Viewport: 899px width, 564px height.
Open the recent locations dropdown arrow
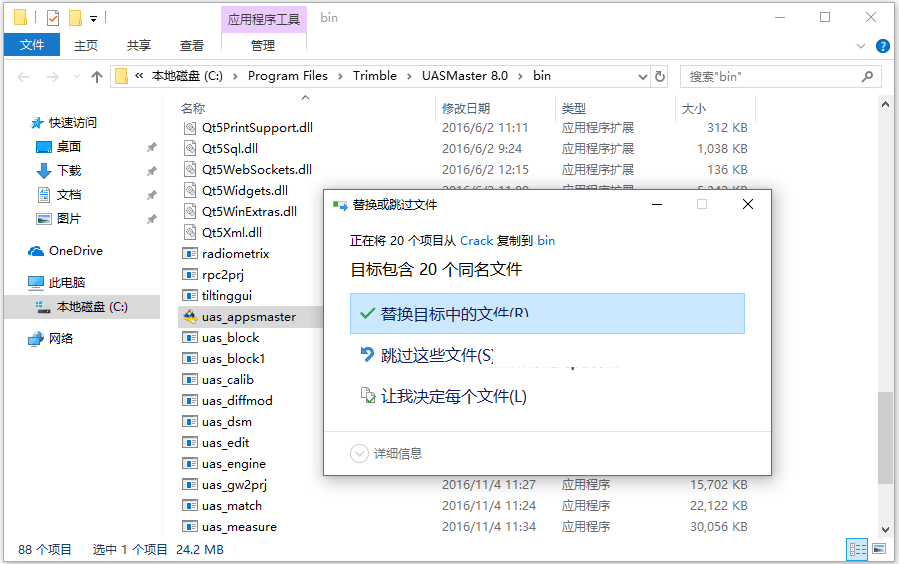(76, 76)
